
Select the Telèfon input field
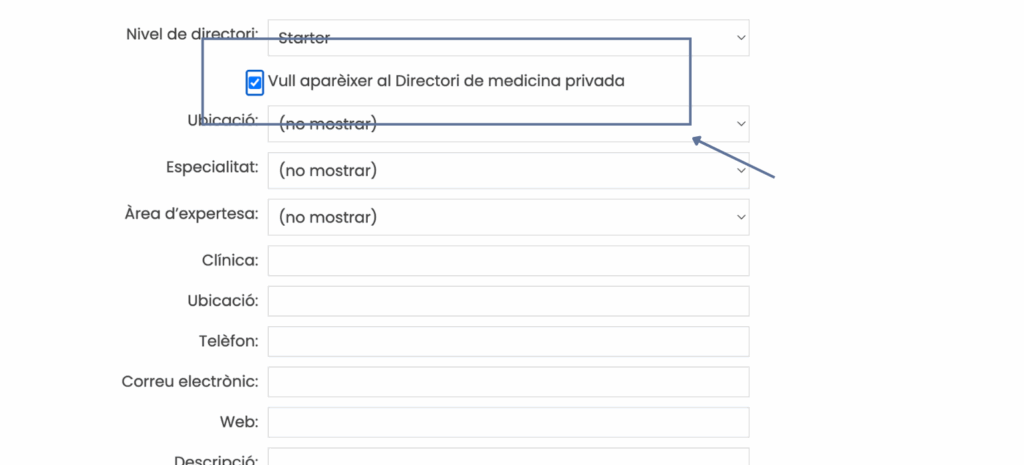[508, 341]
